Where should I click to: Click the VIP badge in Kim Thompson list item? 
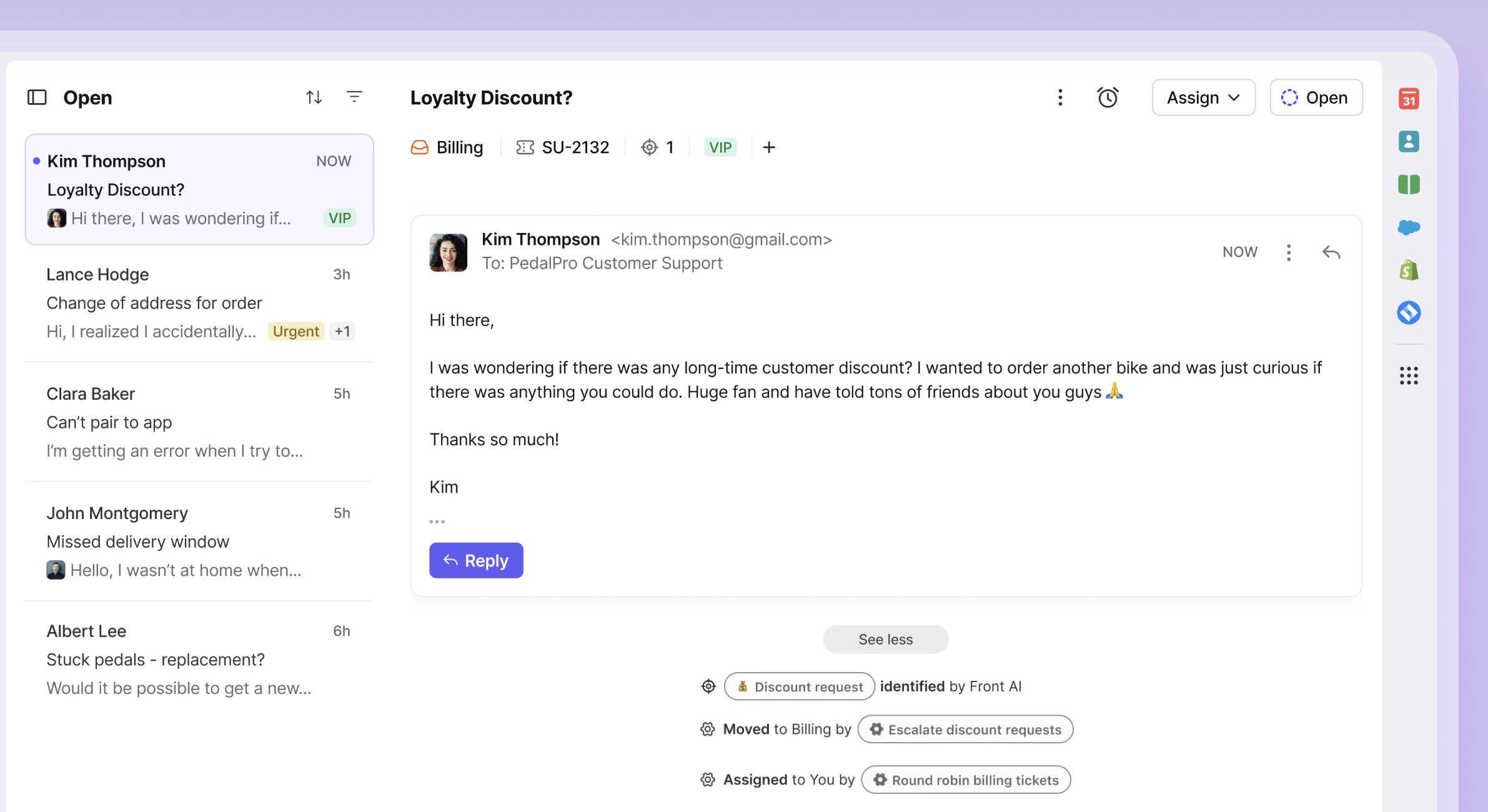[x=340, y=218]
